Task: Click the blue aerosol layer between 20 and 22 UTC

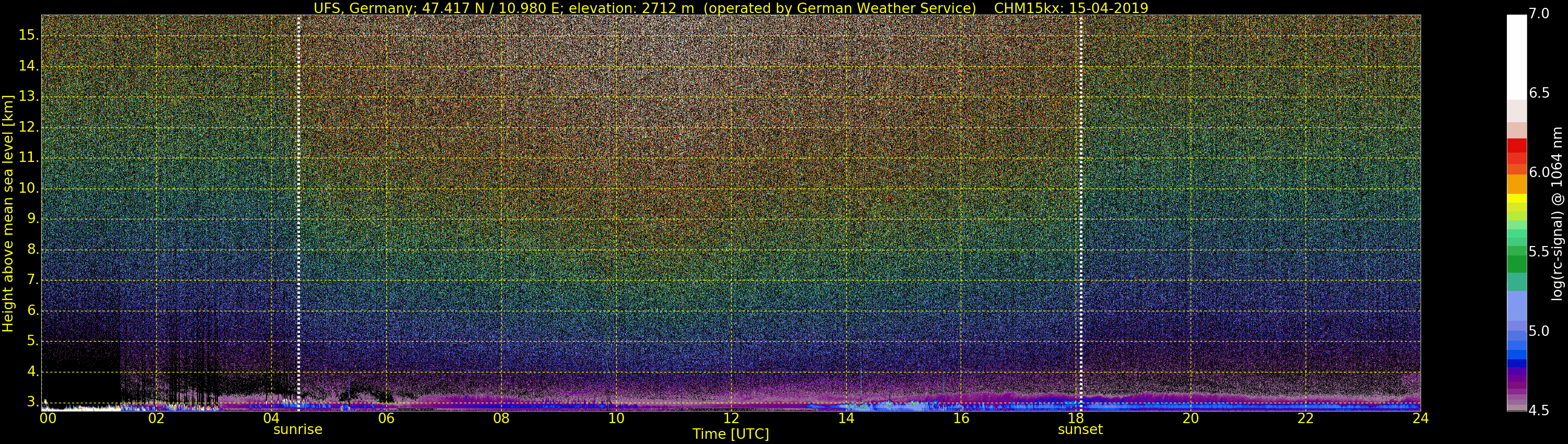Action: pyautogui.click(x=1248, y=406)
